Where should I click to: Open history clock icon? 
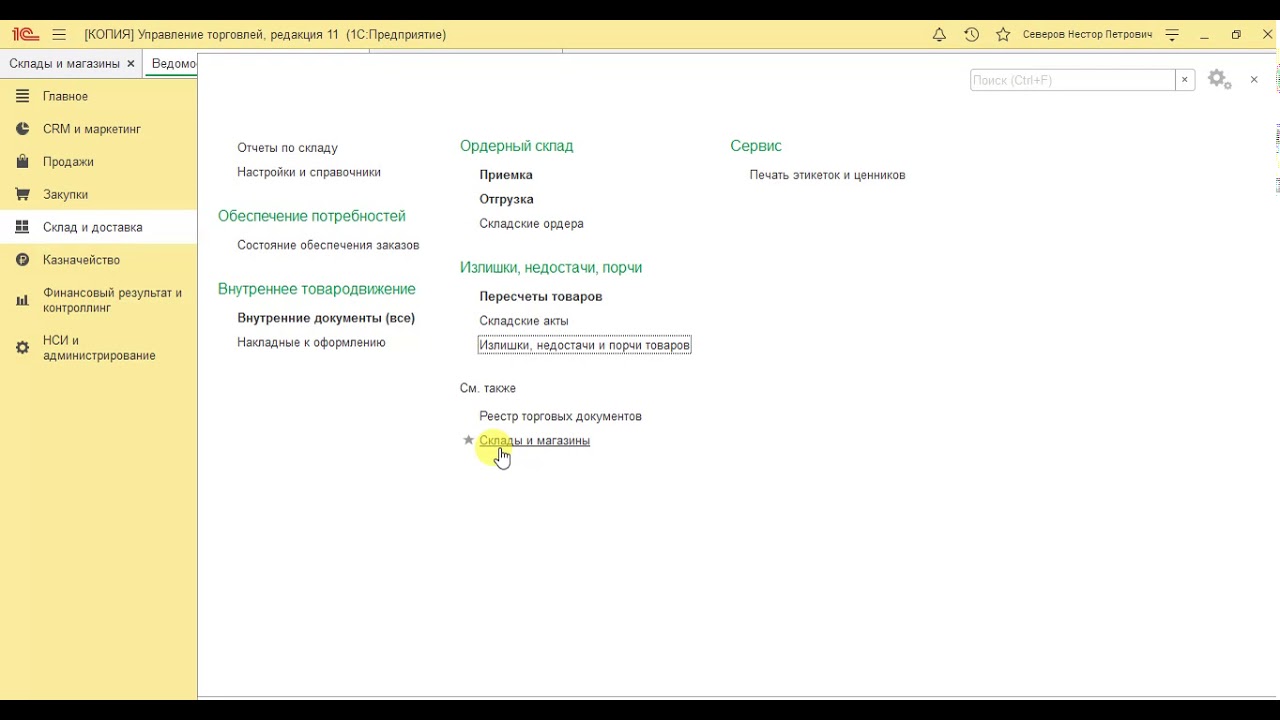971,34
